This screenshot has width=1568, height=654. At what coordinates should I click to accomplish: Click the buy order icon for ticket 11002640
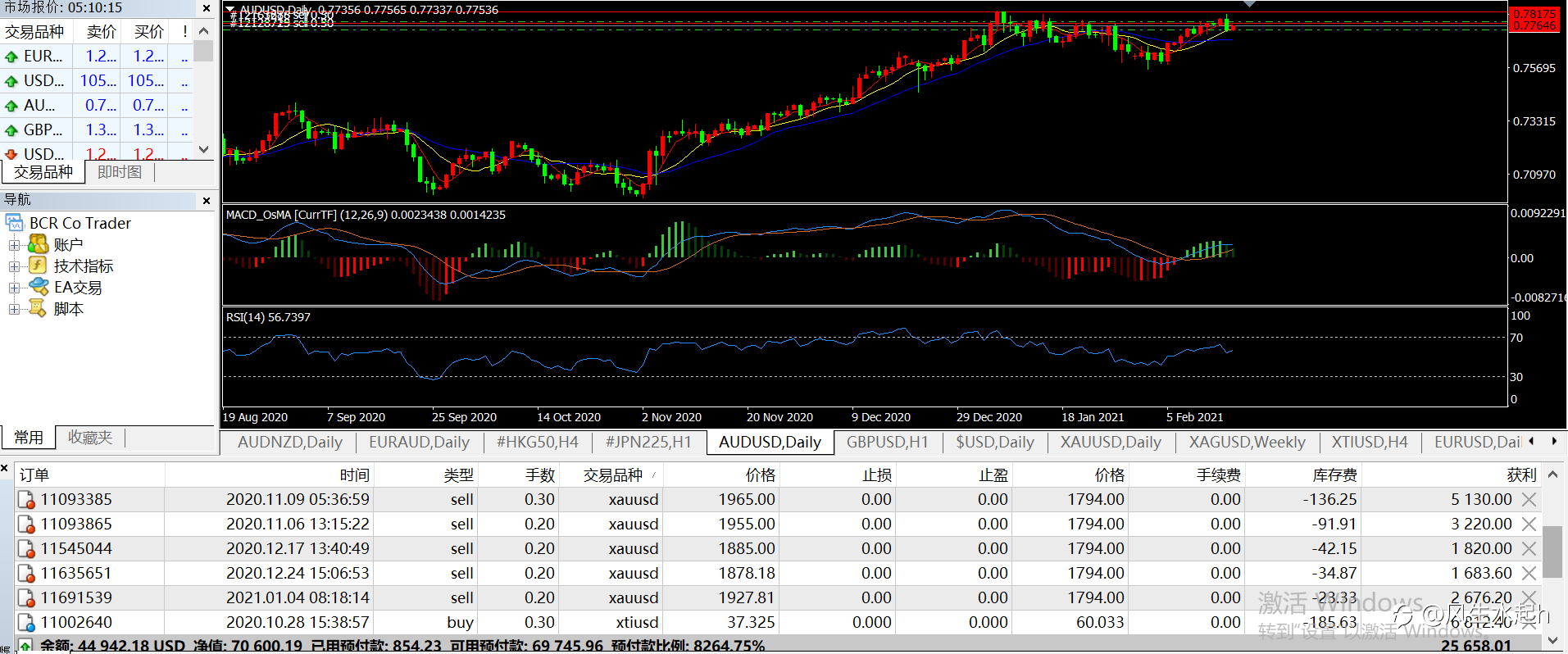pos(26,623)
